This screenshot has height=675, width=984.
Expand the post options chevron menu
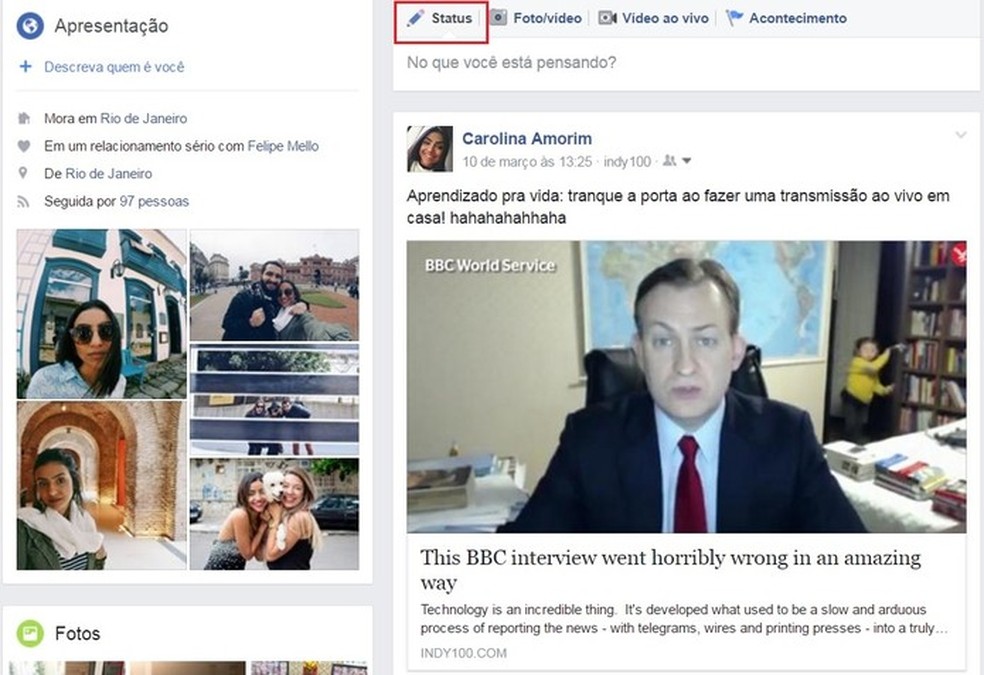(960, 135)
